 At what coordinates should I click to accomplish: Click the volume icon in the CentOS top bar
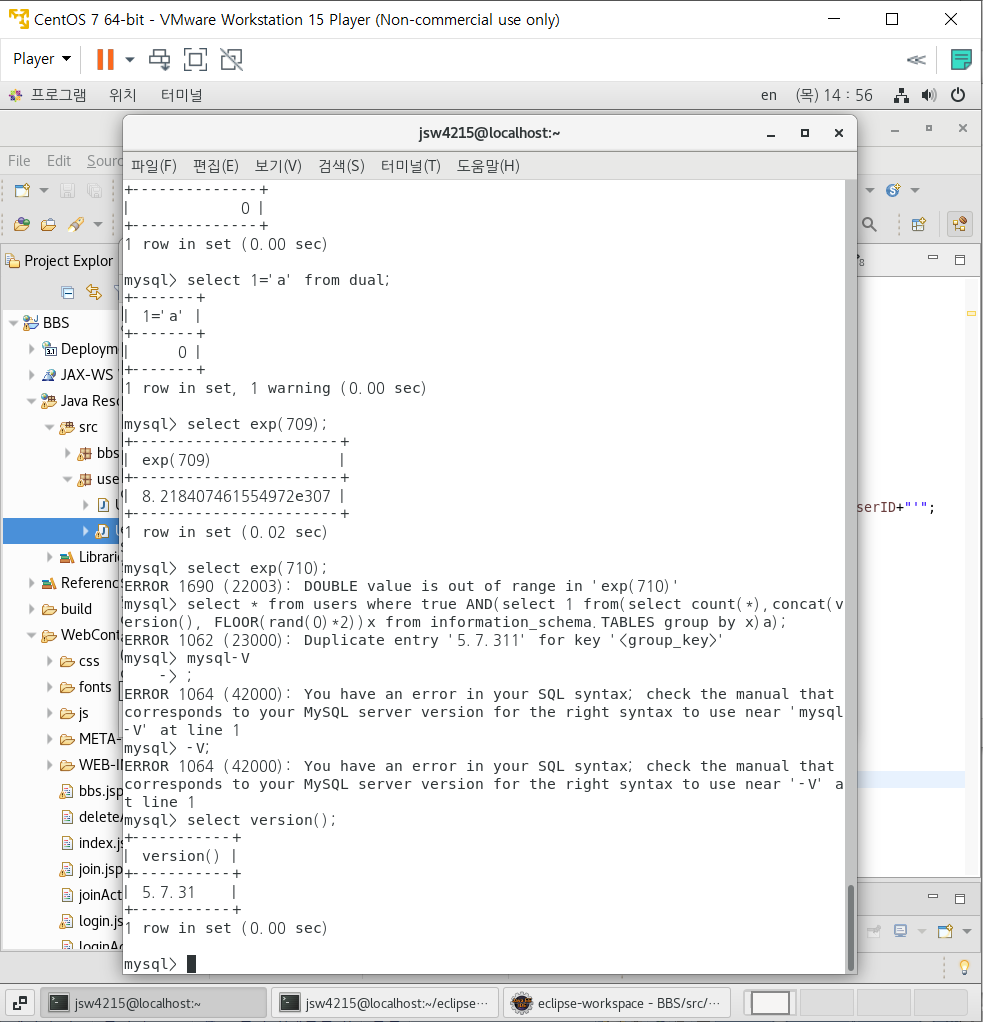click(x=929, y=94)
